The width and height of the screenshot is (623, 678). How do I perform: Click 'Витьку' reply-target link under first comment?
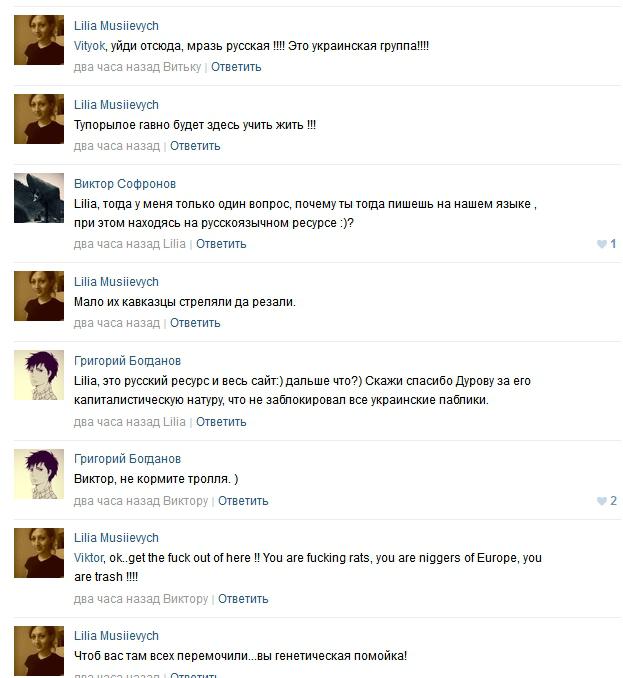(x=182, y=67)
